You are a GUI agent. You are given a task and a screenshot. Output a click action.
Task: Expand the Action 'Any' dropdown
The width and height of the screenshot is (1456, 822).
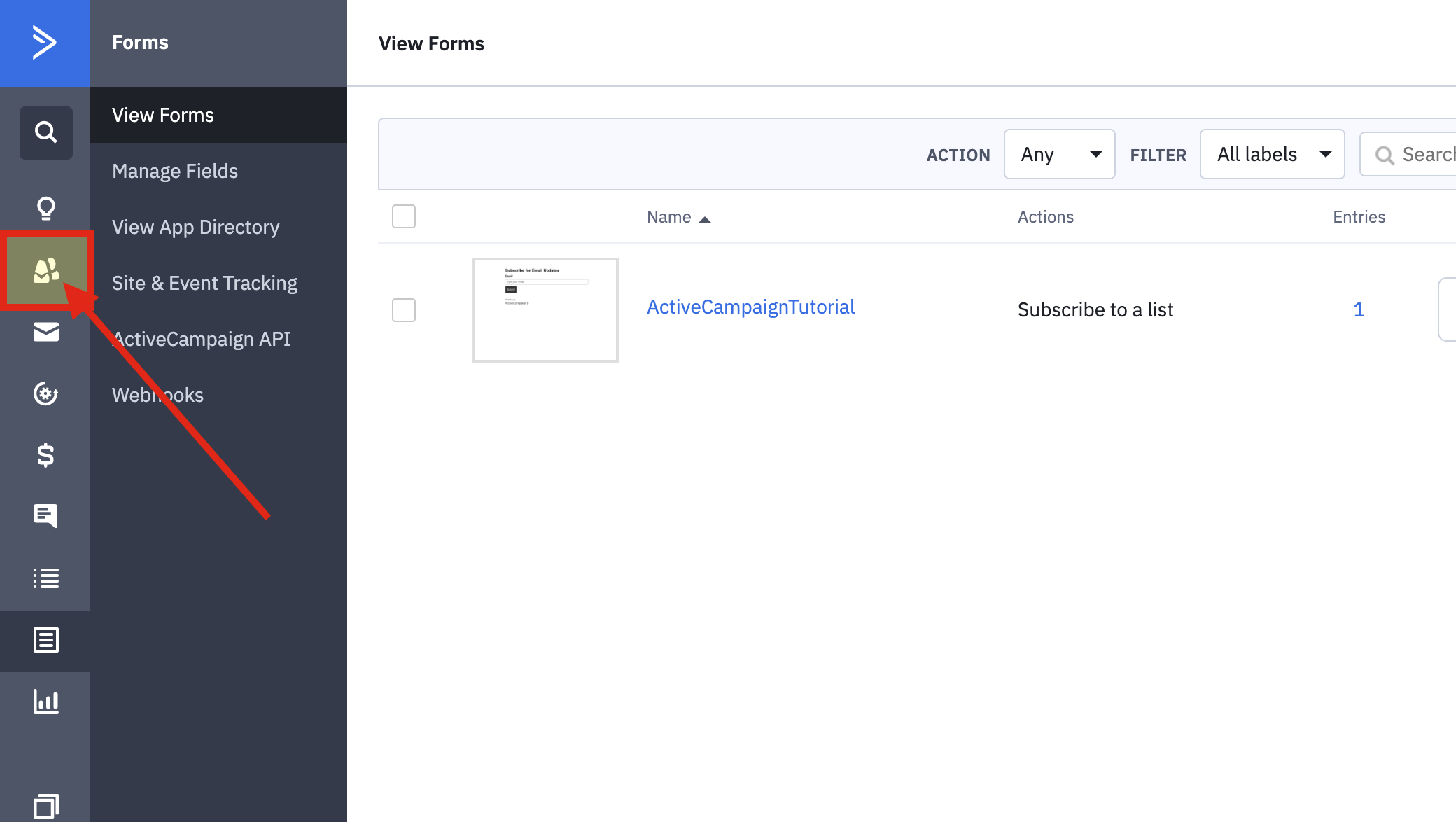(x=1059, y=154)
